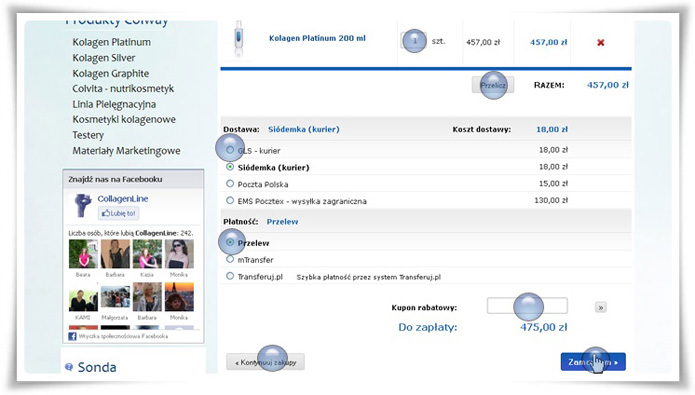This screenshot has width=695, height=395.
Task: Click the 15,00 zł Poczta Polska price
Action: point(553,184)
